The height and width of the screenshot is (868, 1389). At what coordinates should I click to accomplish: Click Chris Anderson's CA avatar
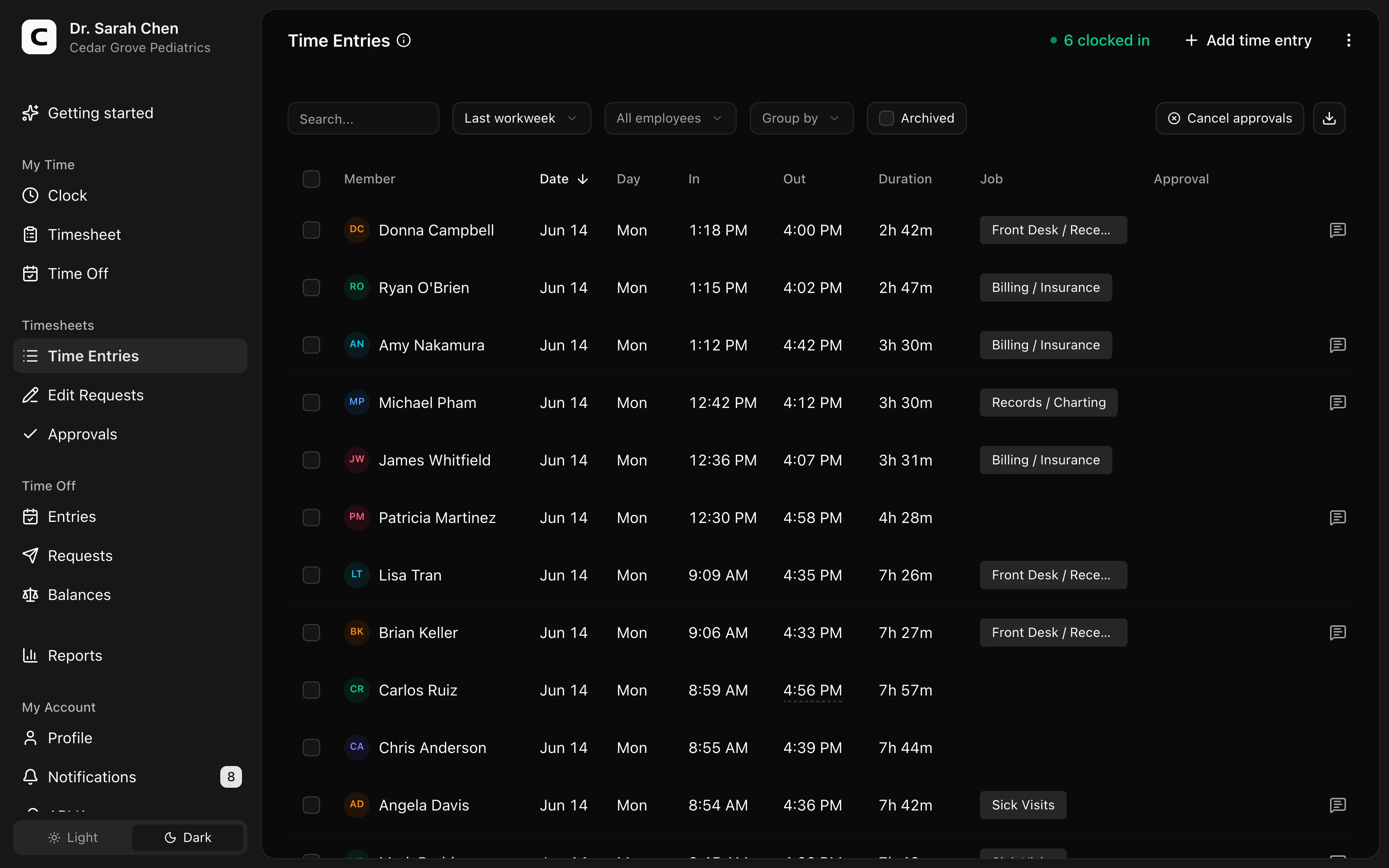tap(356, 747)
